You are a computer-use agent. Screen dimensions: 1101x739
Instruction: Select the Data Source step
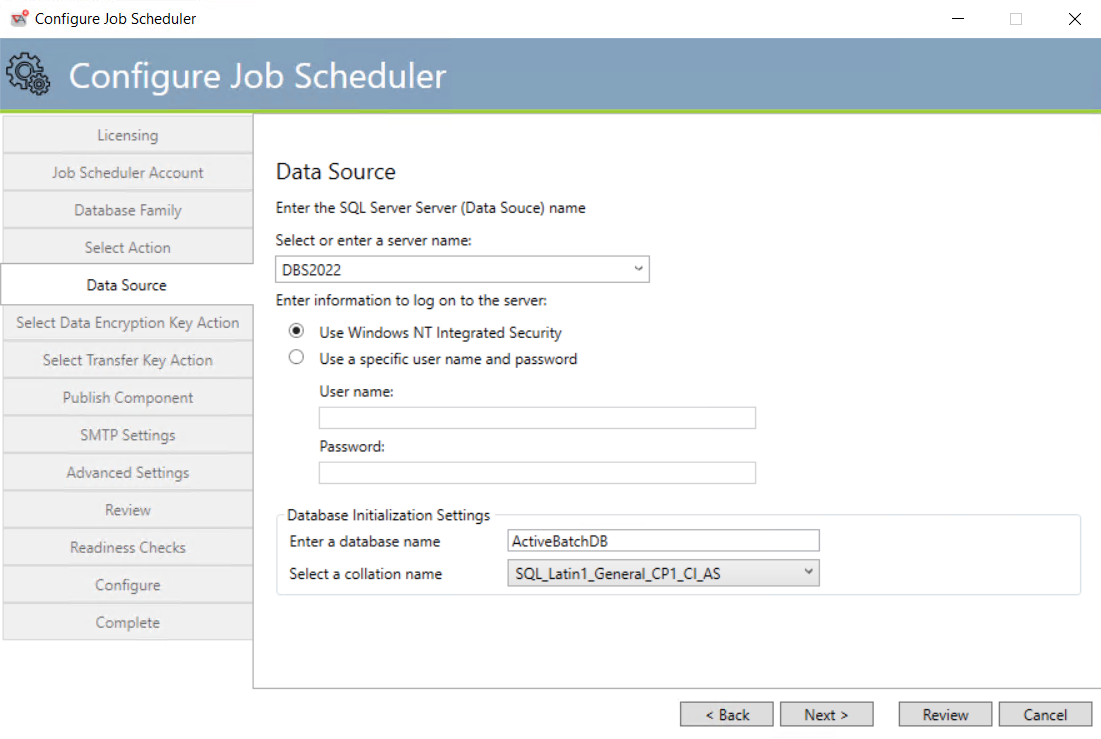click(x=127, y=285)
